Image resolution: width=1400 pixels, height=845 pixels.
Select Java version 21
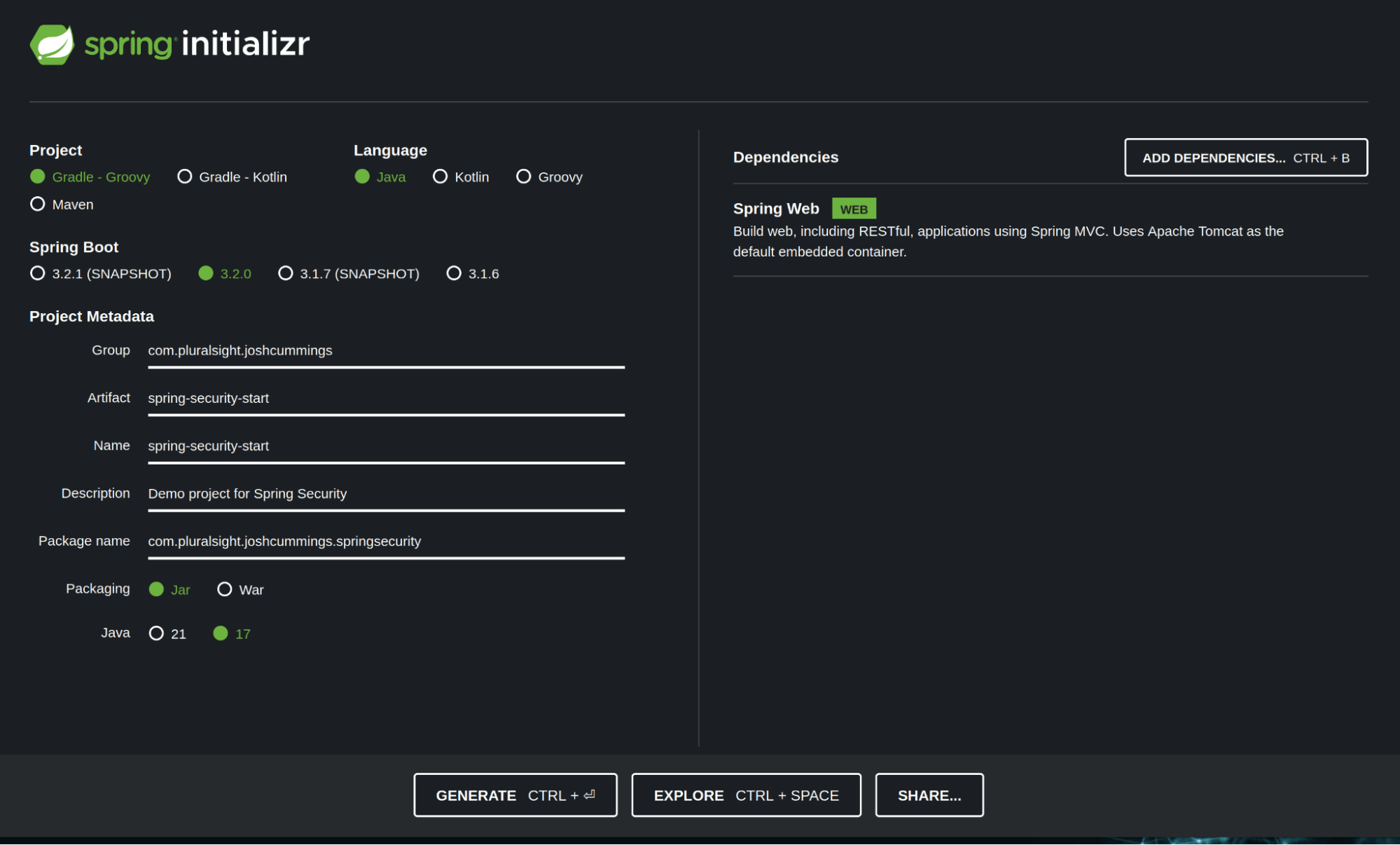167,634
